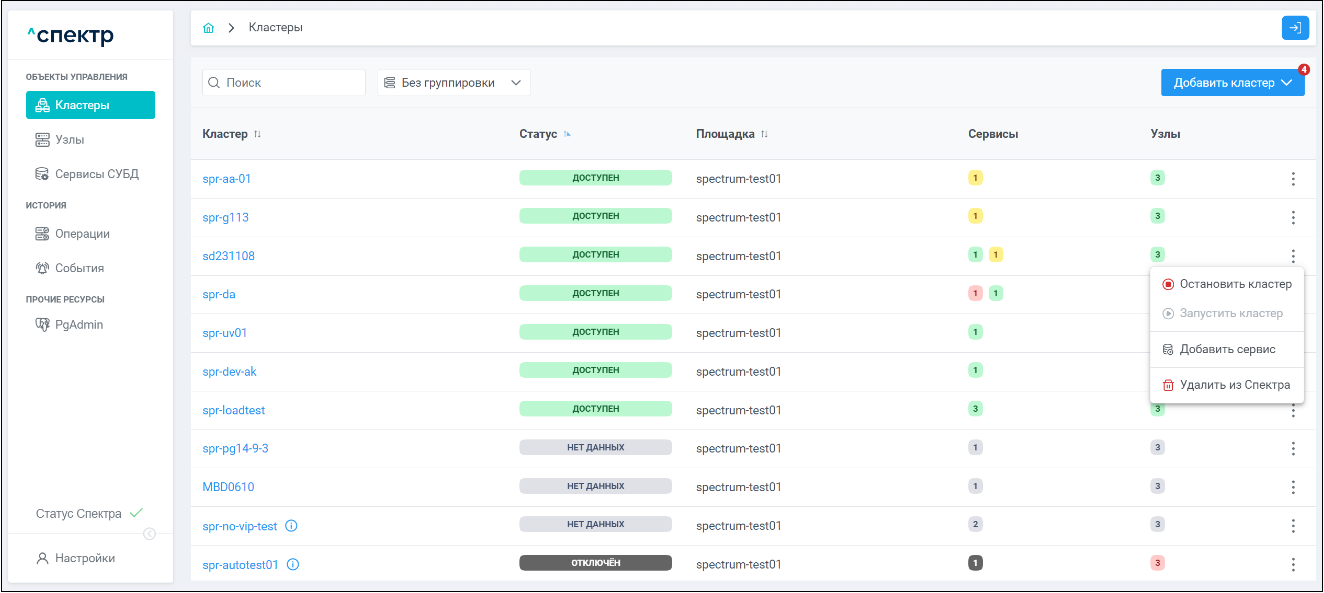Select Удалить из Спектра menu option
This screenshot has height=593, width=1324.
pyautogui.click(x=1234, y=385)
